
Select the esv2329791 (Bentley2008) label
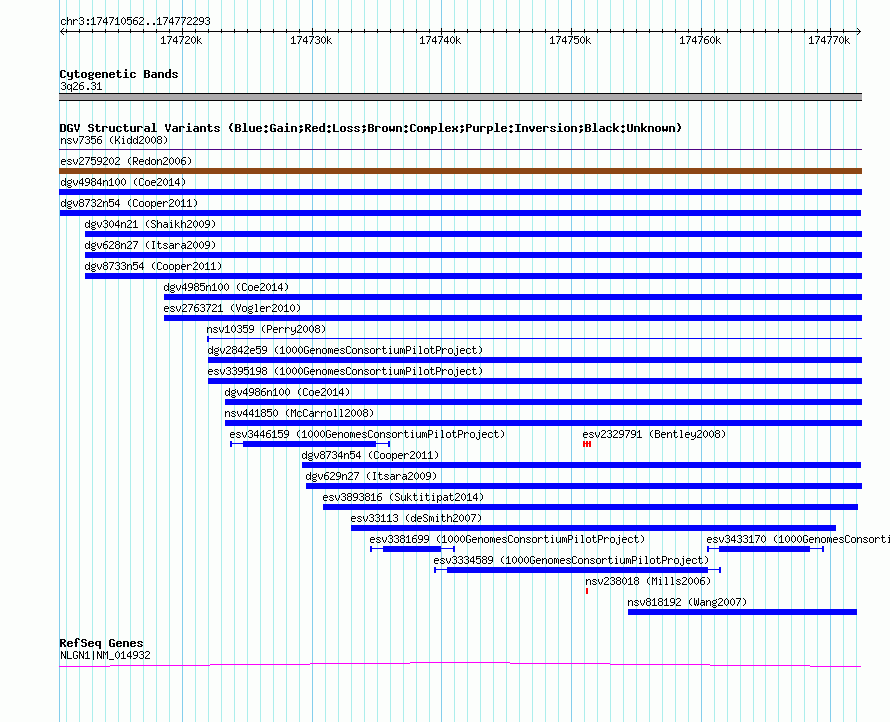pos(654,434)
